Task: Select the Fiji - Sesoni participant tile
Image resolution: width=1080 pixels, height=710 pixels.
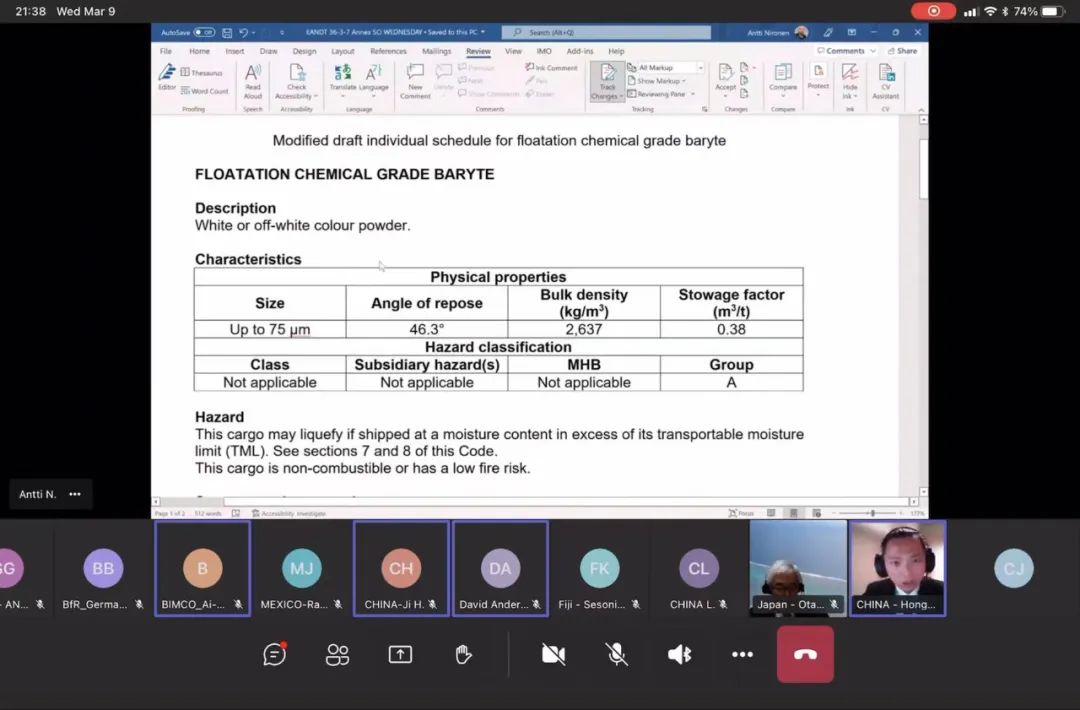Action: click(x=599, y=567)
